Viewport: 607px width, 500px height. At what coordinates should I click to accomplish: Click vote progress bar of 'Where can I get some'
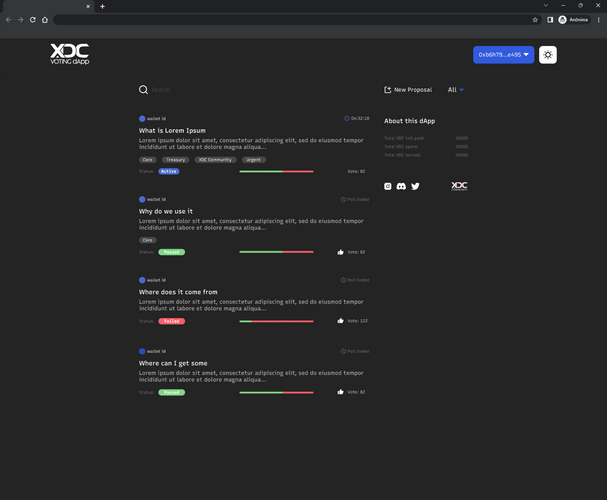point(276,392)
